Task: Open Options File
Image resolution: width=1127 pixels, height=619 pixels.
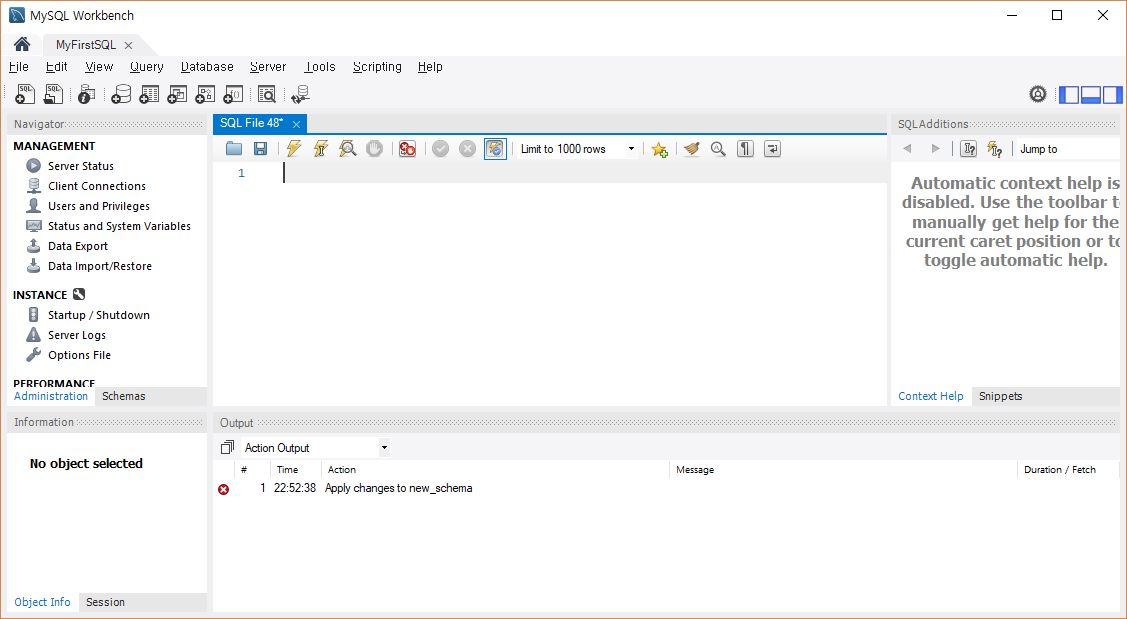Action: click(79, 356)
